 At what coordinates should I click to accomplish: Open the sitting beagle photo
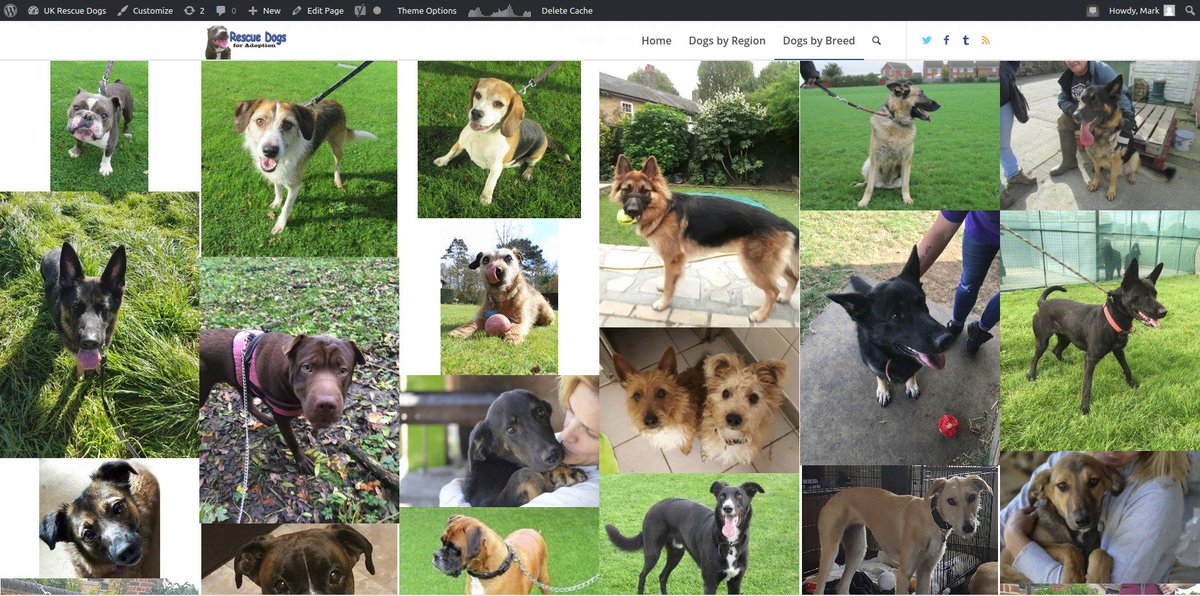tap(499, 139)
